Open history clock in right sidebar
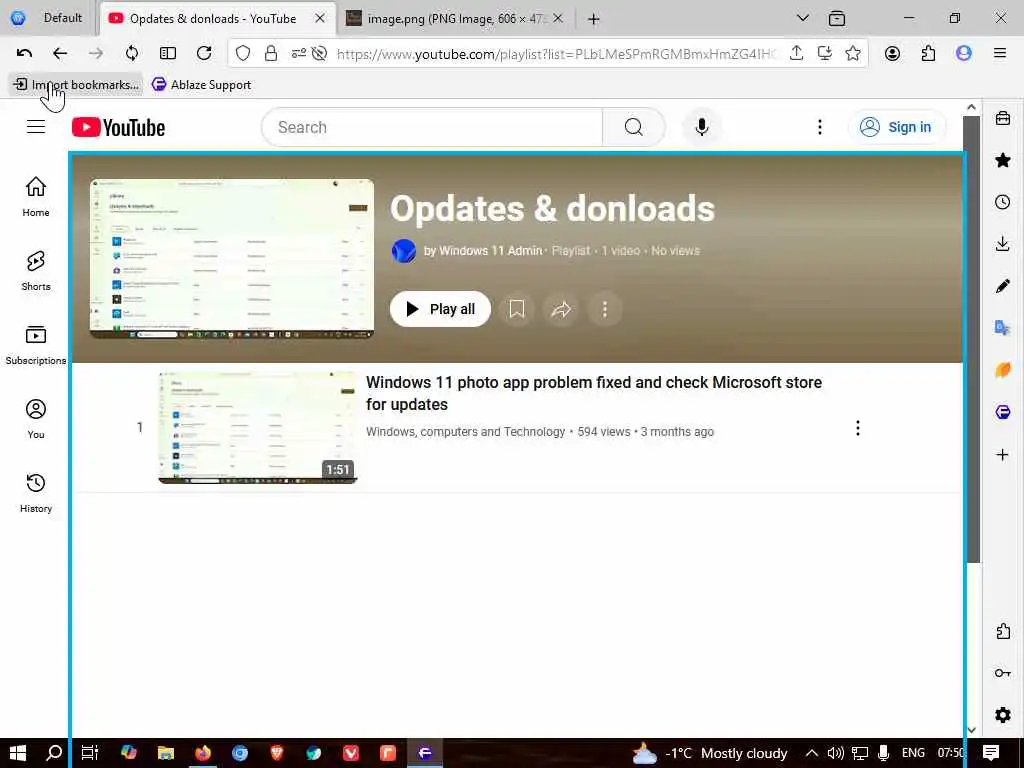The image size is (1024, 768). 1003,202
